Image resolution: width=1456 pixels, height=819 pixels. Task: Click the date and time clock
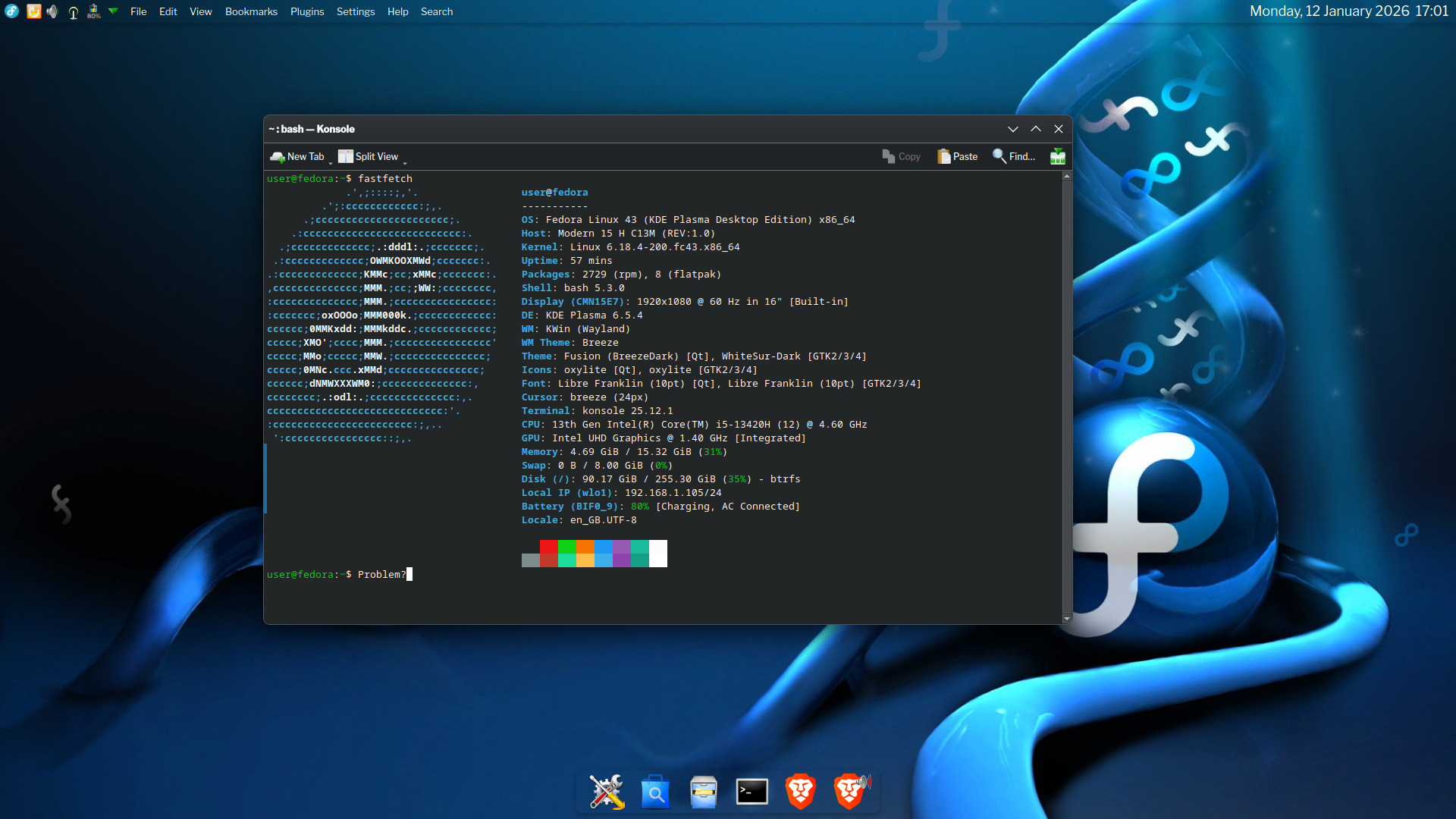[1348, 11]
